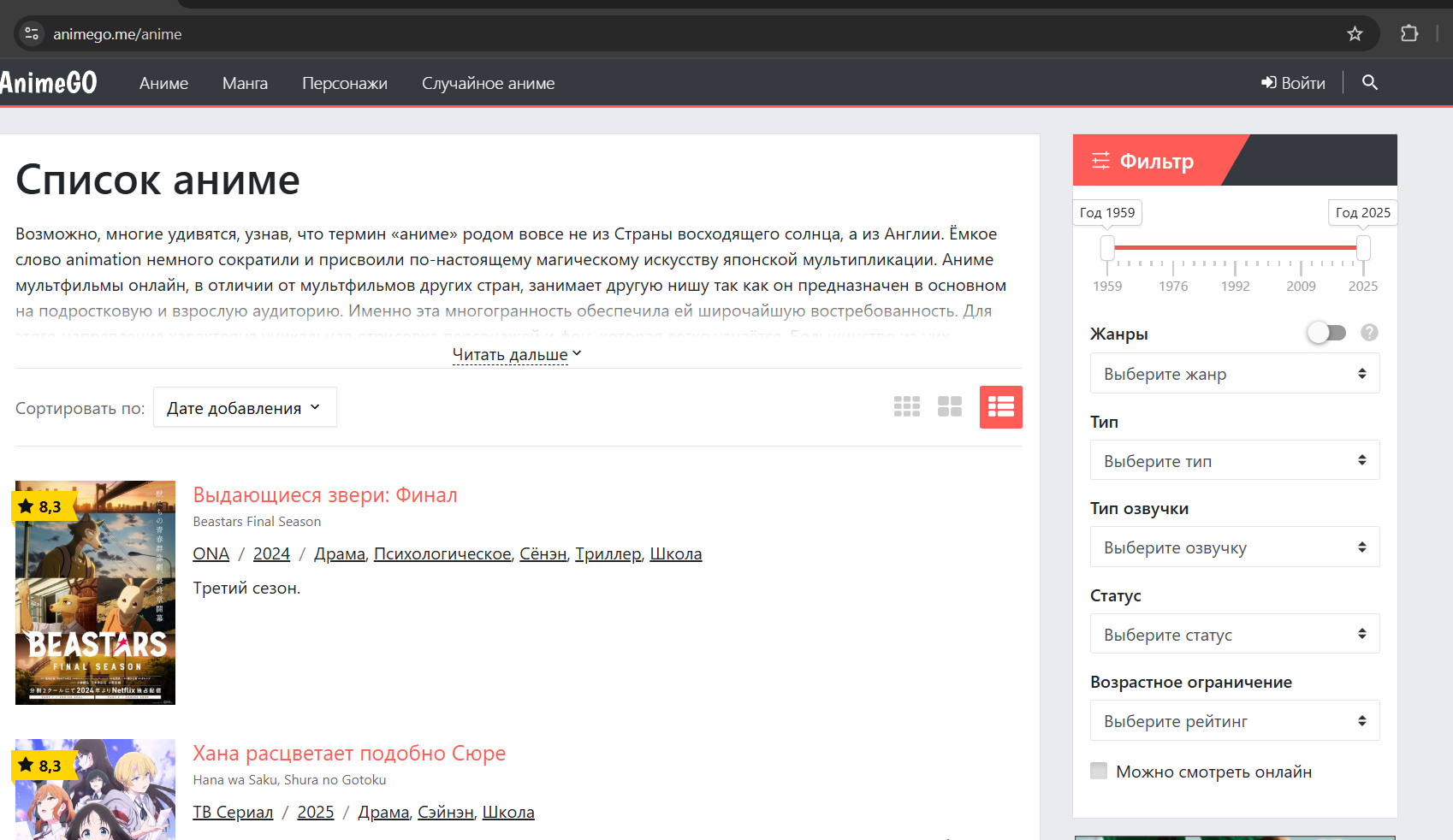Click the left year slider handle (1959)
The width and height of the screenshot is (1453, 840).
coord(1107,248)
